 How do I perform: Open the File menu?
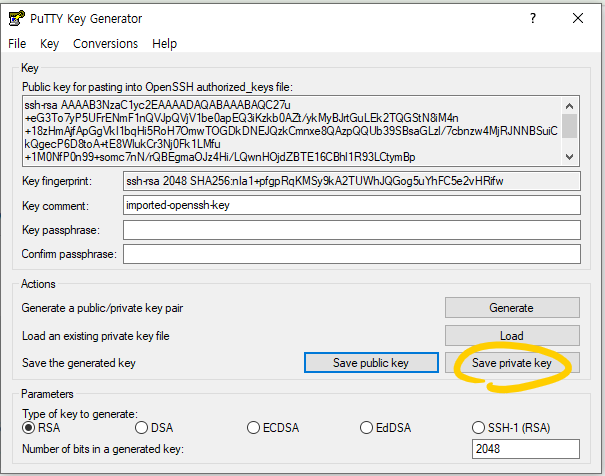pyautogui.click(x=17, y=44)
